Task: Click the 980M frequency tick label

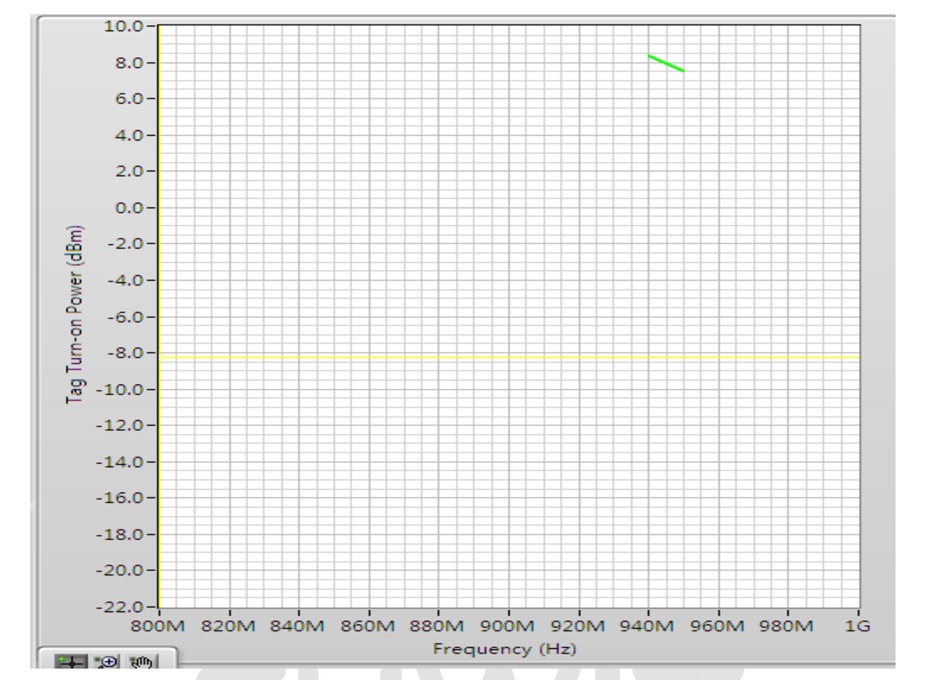Action: 788,627
